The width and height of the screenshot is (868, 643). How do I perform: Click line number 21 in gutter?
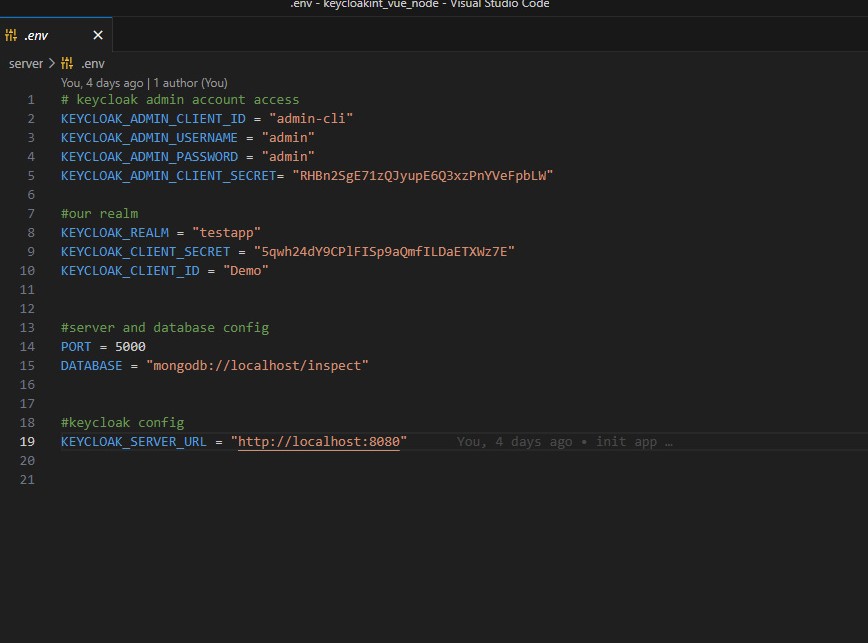point(27,480)
